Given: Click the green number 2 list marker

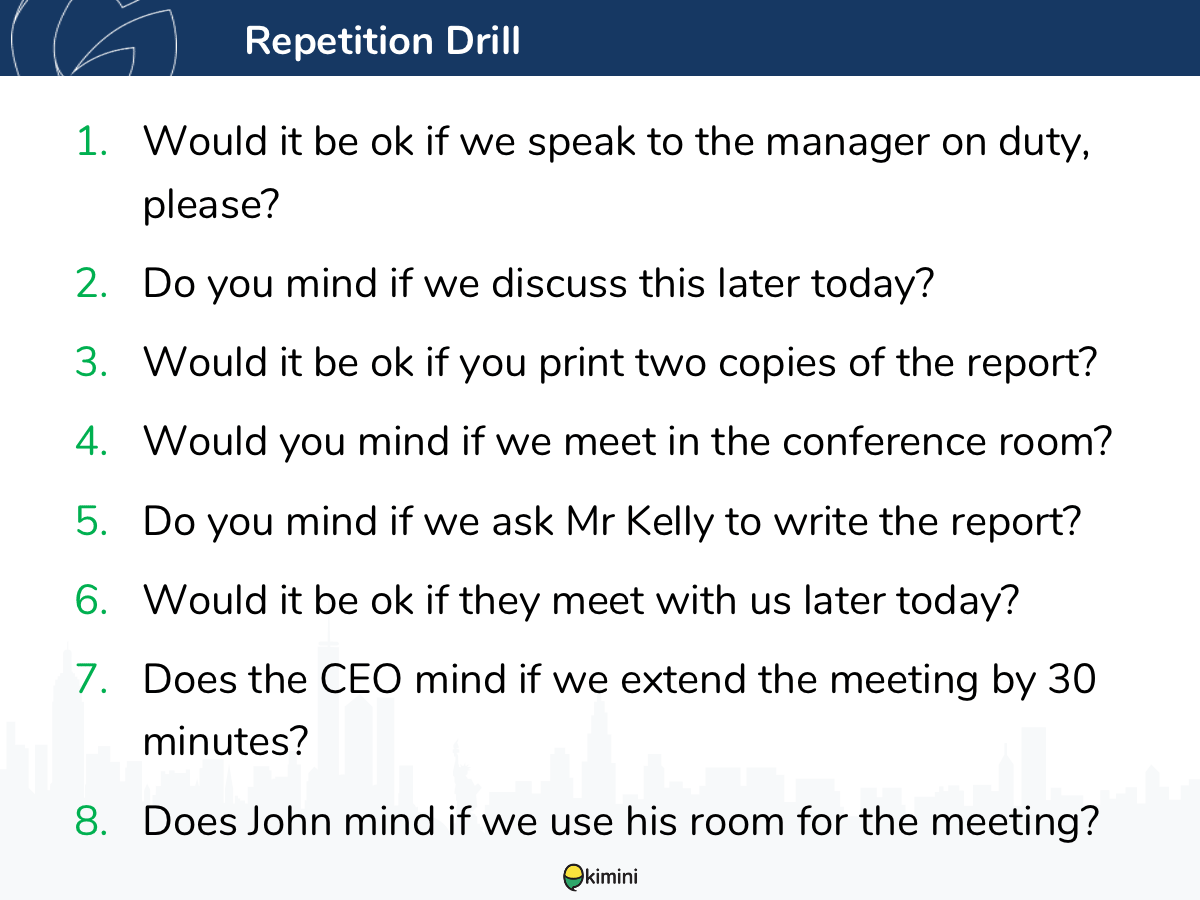Looking at the screenshot, I should 92,284.
